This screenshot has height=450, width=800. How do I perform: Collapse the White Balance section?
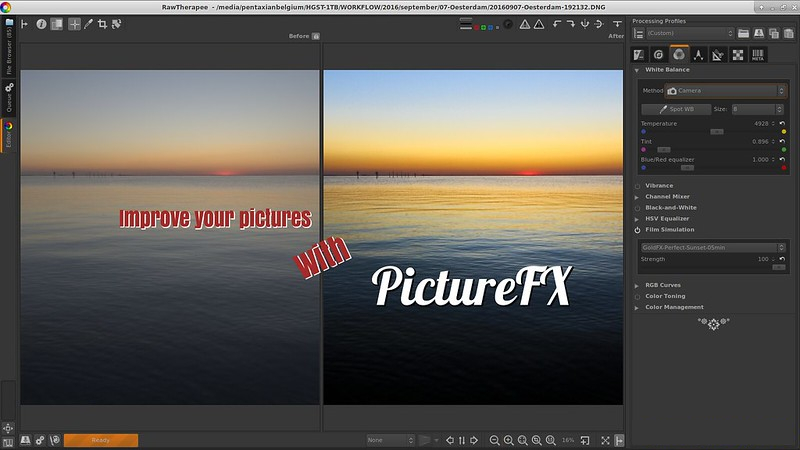pyautogui.click(x=637, y=70)
